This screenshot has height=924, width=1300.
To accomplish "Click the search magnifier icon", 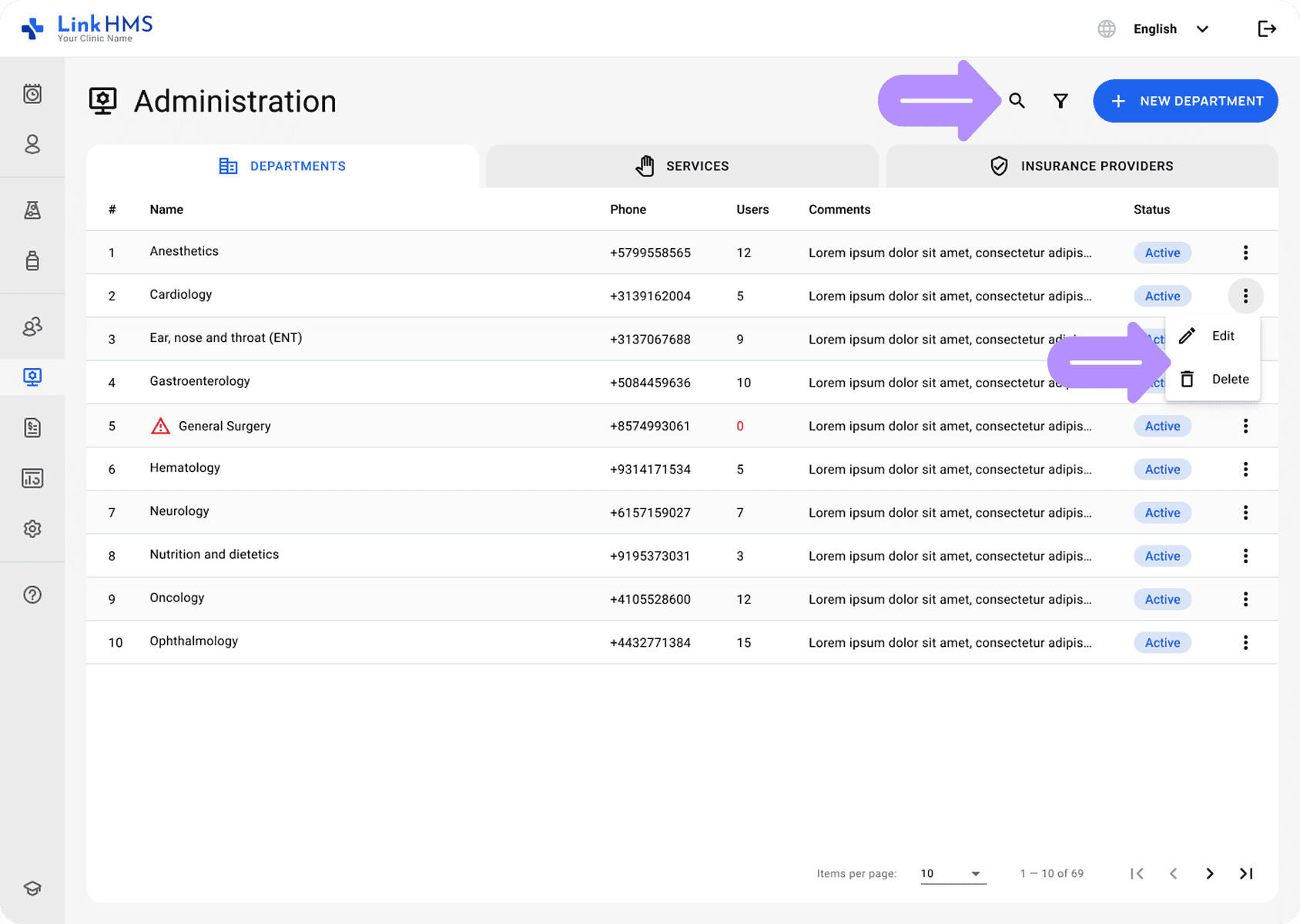I will pyautogui.click(x=1017, y=101).
